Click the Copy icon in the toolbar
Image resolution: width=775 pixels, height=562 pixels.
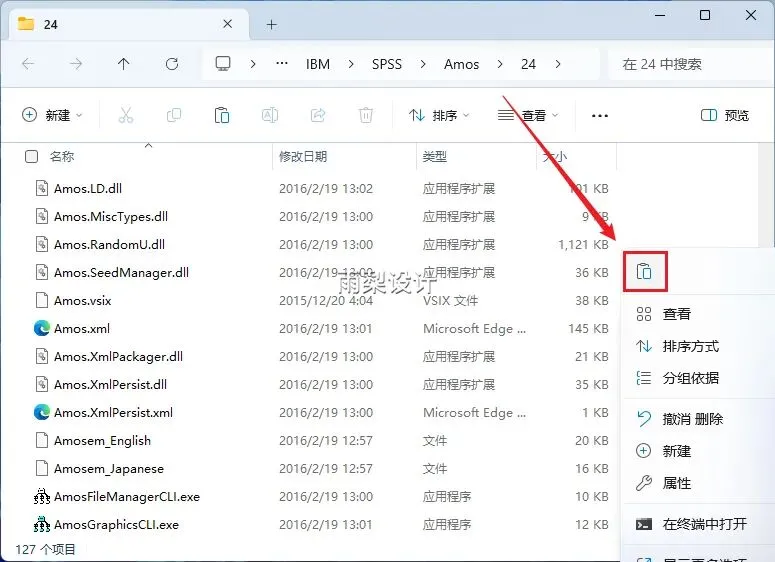click(173, 115)
